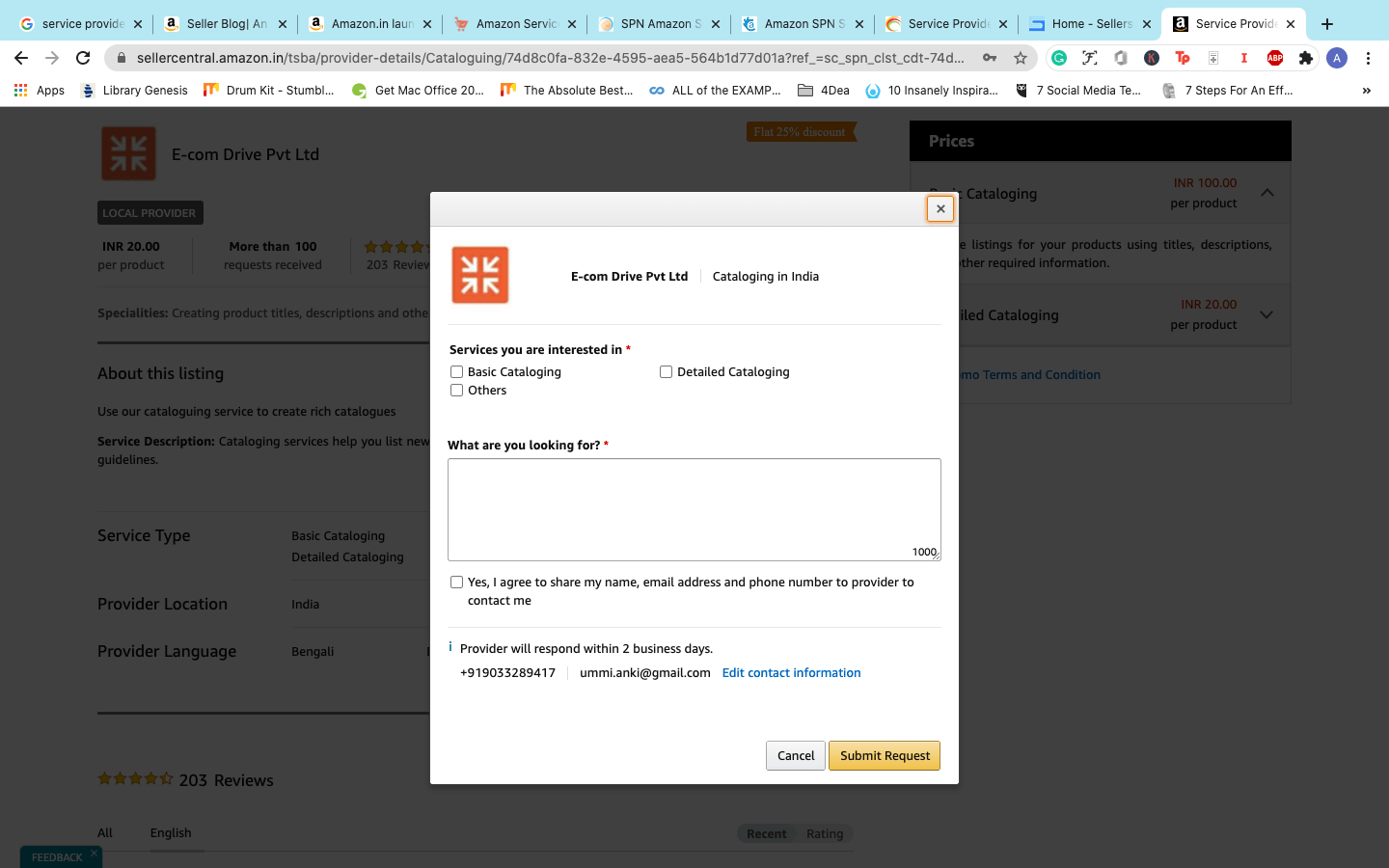Click the E-com Drive logo in the dialog
The height and width of the screenshot is (868, 1389).
pos(480,275)
